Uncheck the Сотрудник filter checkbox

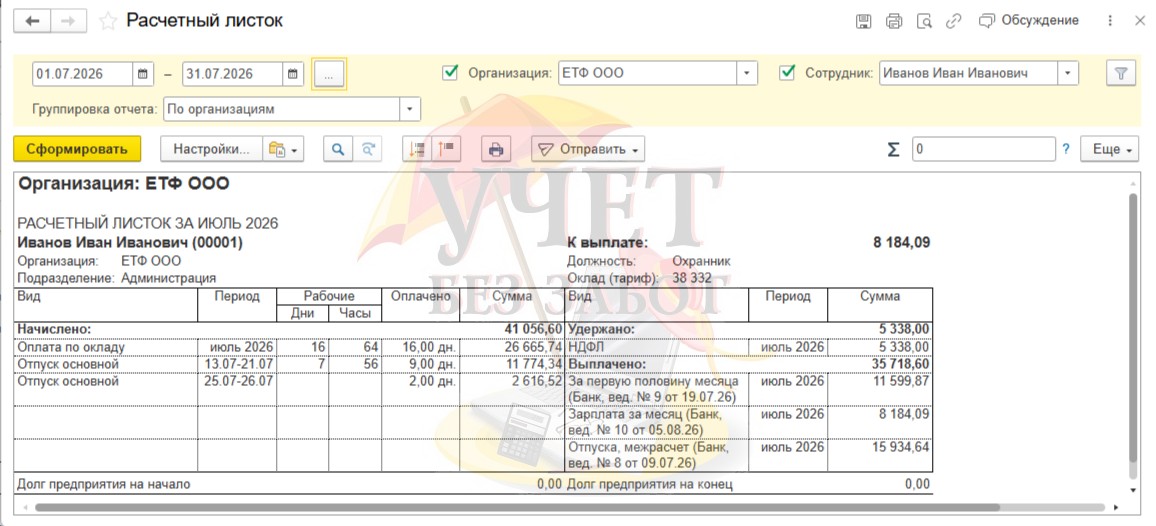787,73
